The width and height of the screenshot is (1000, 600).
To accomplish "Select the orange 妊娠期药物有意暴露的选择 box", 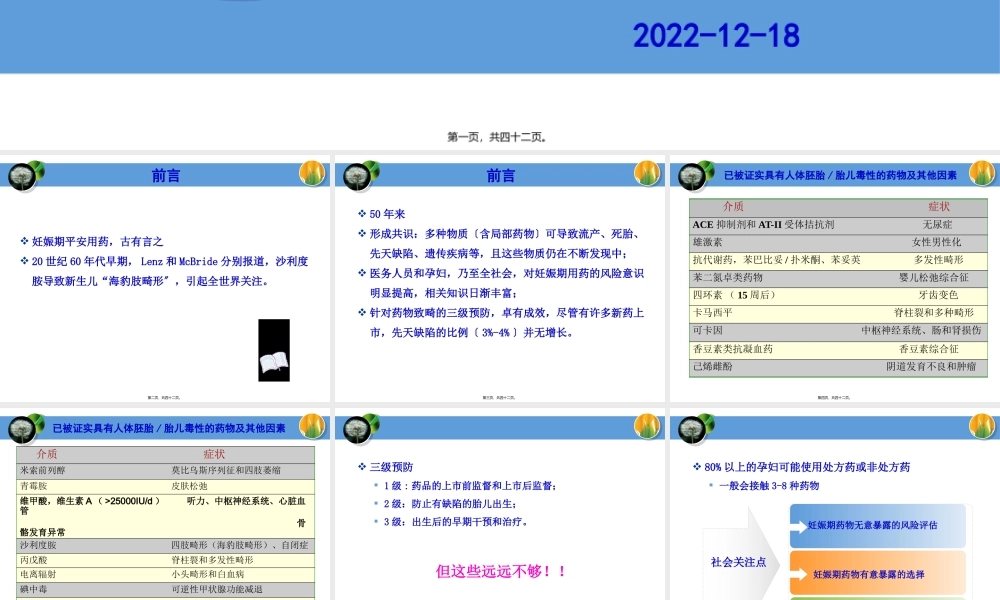I will point(878,574).
